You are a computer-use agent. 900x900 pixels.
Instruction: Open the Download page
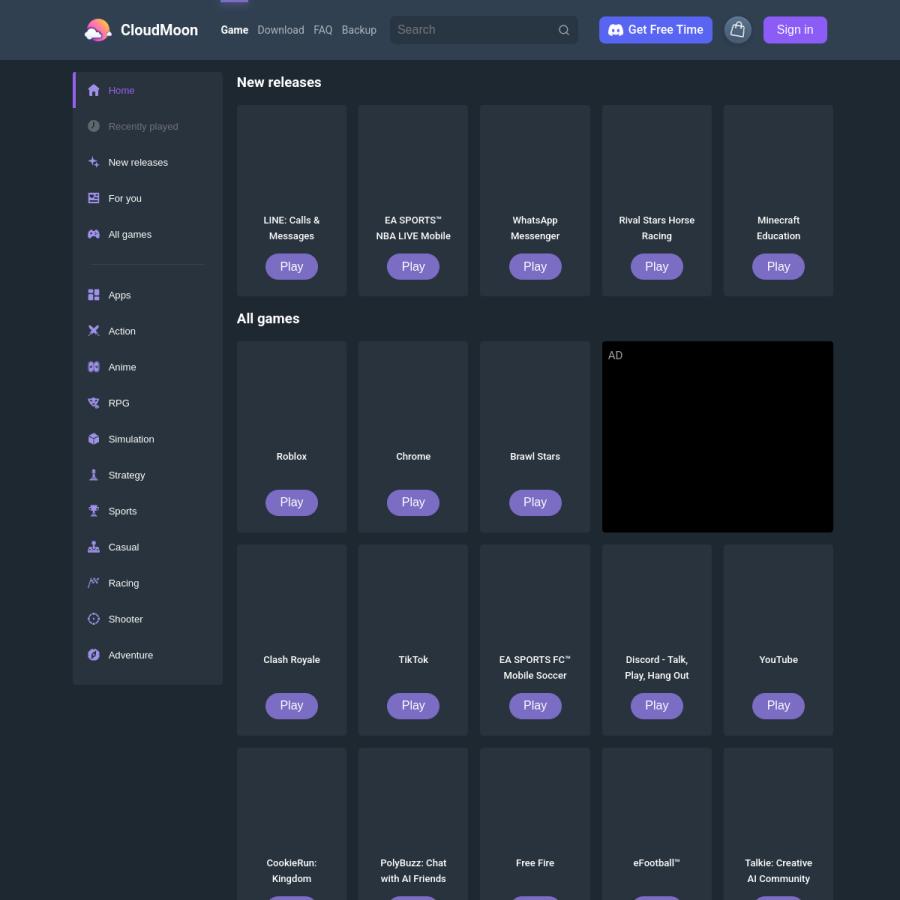pos(281,30)
